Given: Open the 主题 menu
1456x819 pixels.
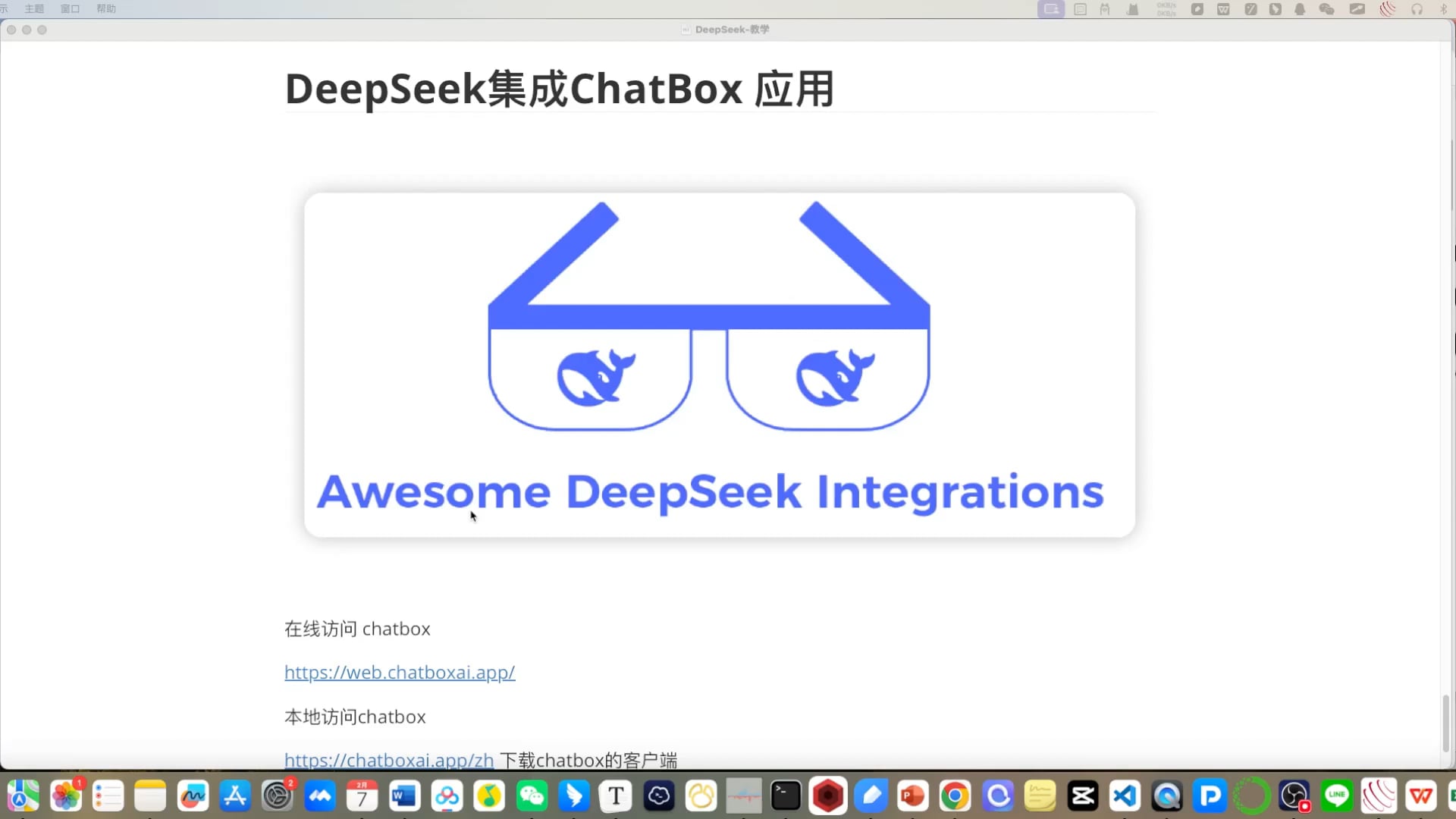Looking at the screenshot, I should click(x=35, y=8).
